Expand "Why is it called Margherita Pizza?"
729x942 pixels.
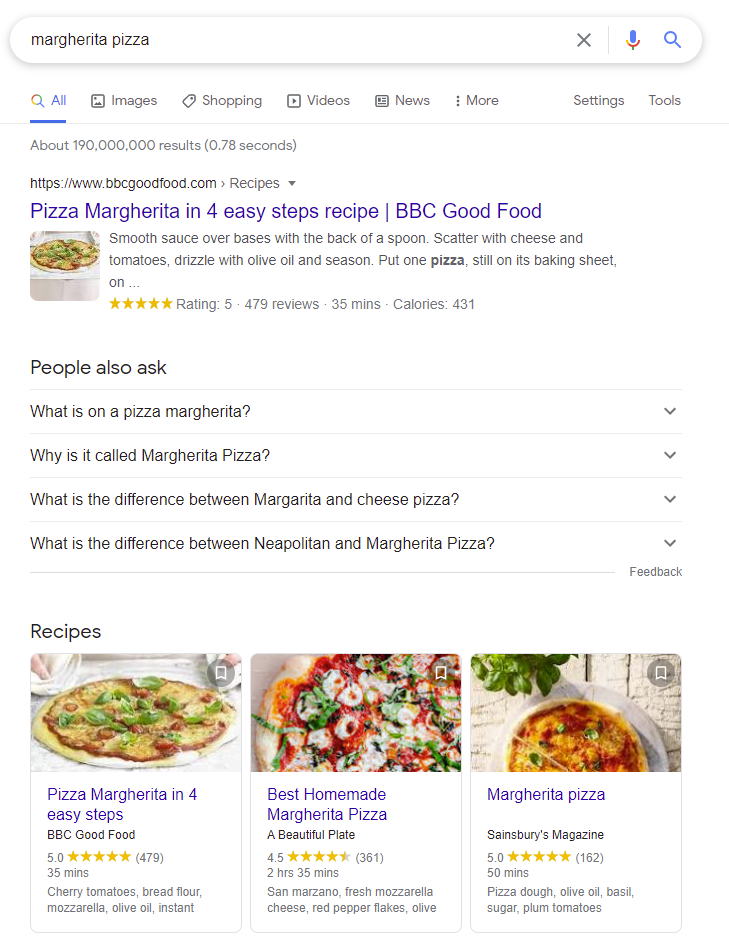tap(356, 455)
